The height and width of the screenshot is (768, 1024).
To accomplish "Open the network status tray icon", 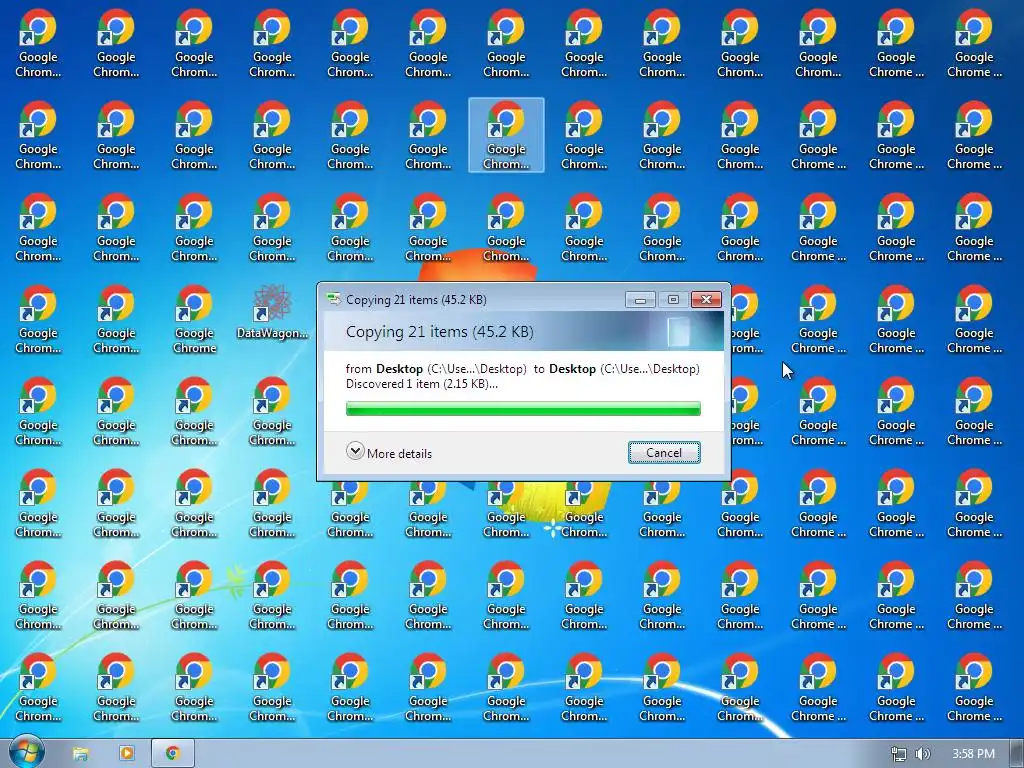I will [899, 754].
